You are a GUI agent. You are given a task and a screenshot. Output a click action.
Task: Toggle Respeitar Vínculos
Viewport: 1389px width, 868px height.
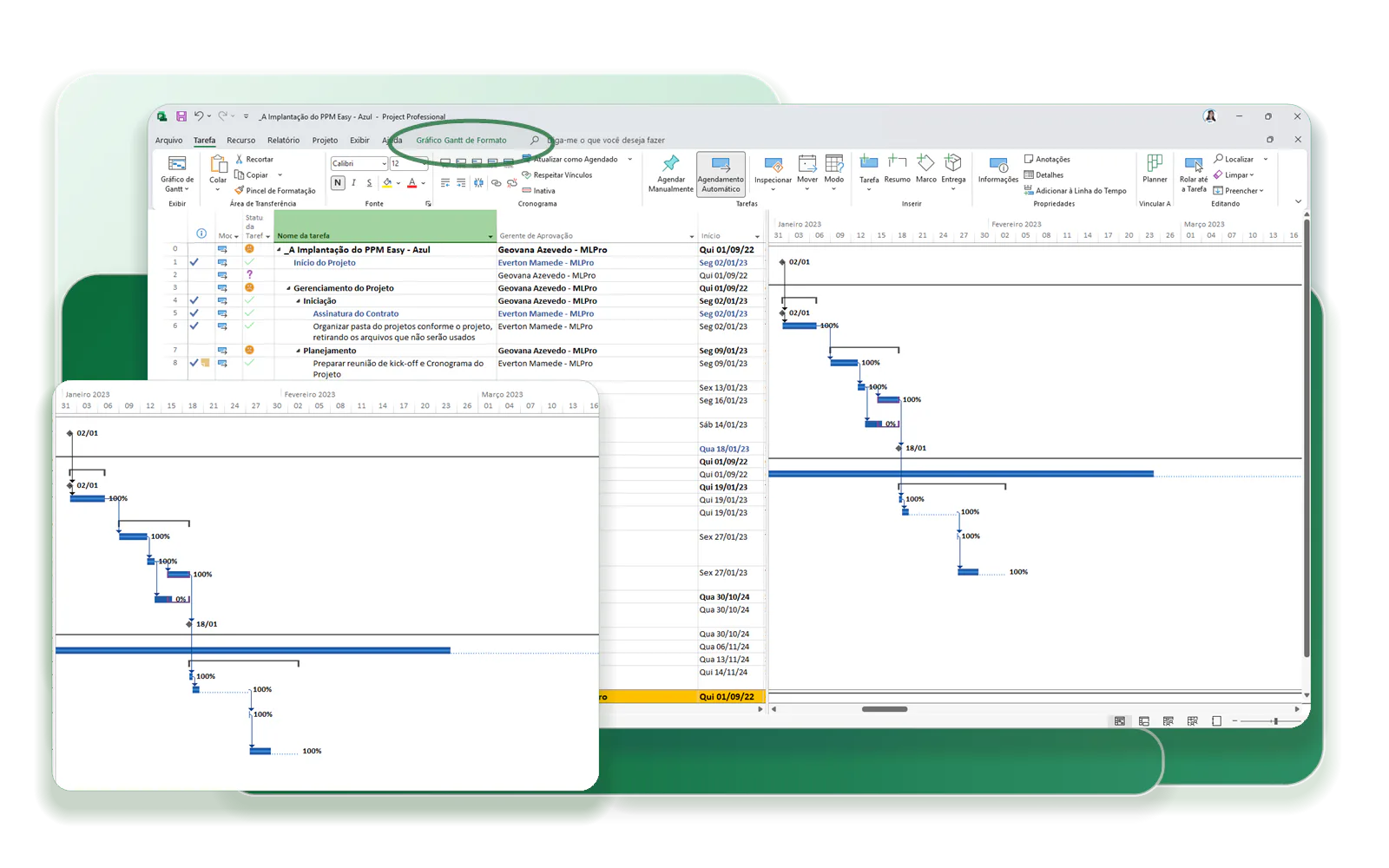(556, 175)
